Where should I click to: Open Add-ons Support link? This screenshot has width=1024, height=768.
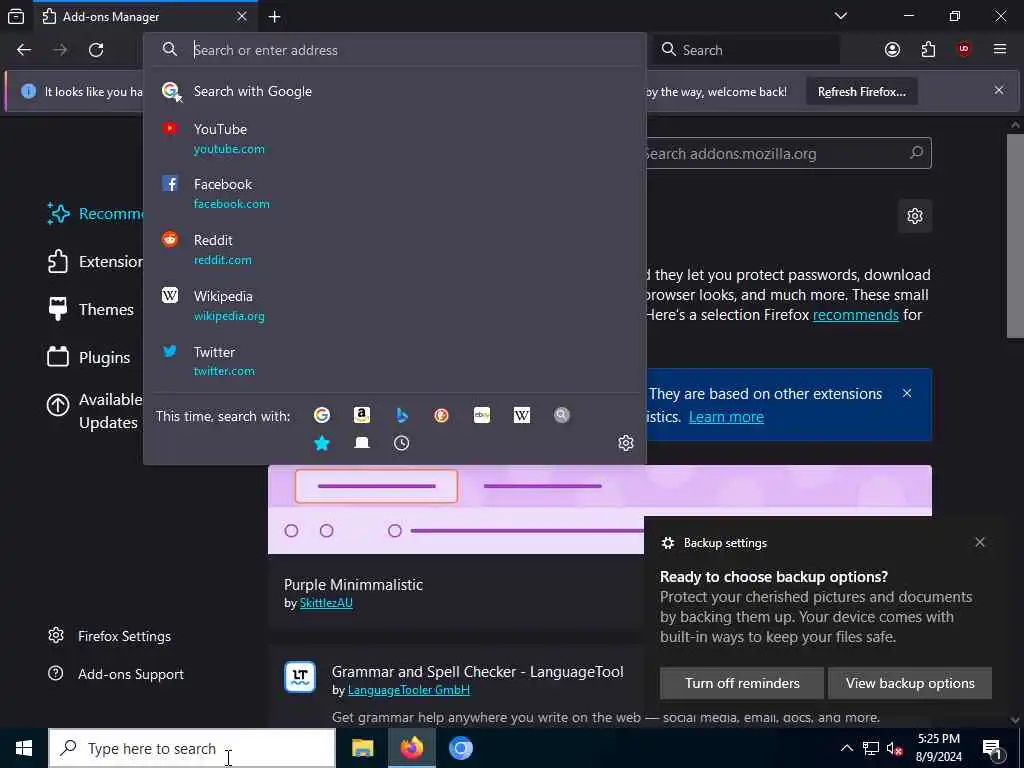pyautogui.click(x=116, y=674)
